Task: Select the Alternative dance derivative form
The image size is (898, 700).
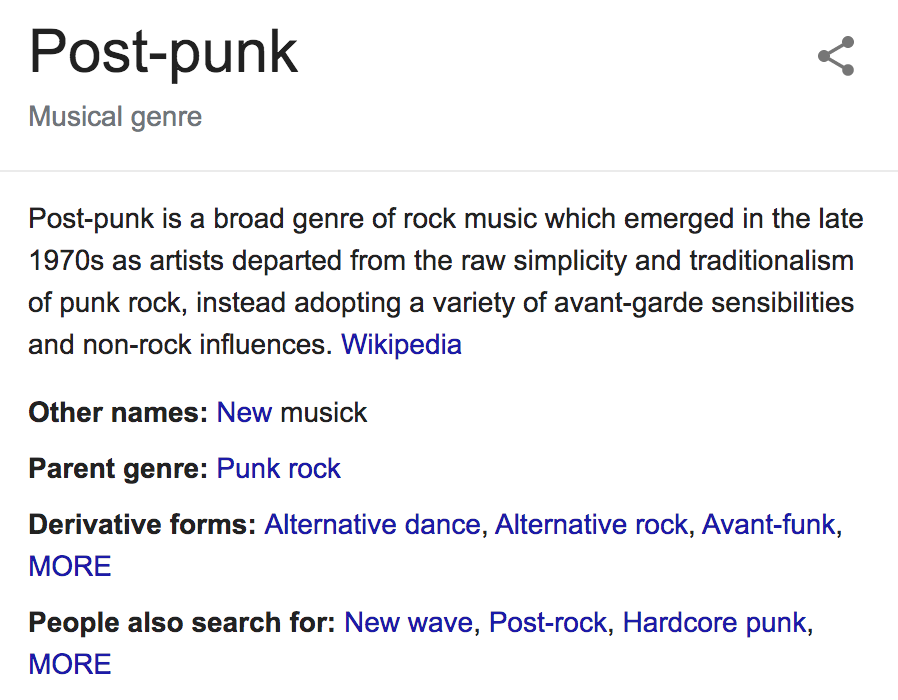Action: (x=372, y=524)
